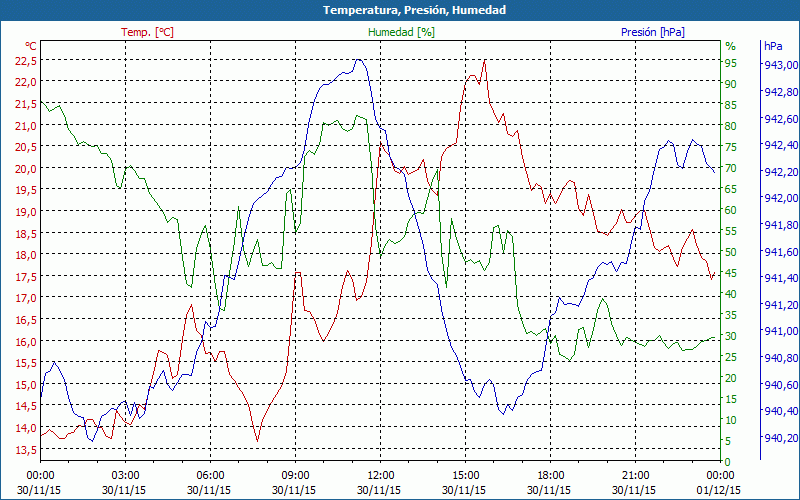The height and width of the screenshot is (500, 800).
Task: Click the 941,80 pressure axis value
Action: (x=780, y=224)
